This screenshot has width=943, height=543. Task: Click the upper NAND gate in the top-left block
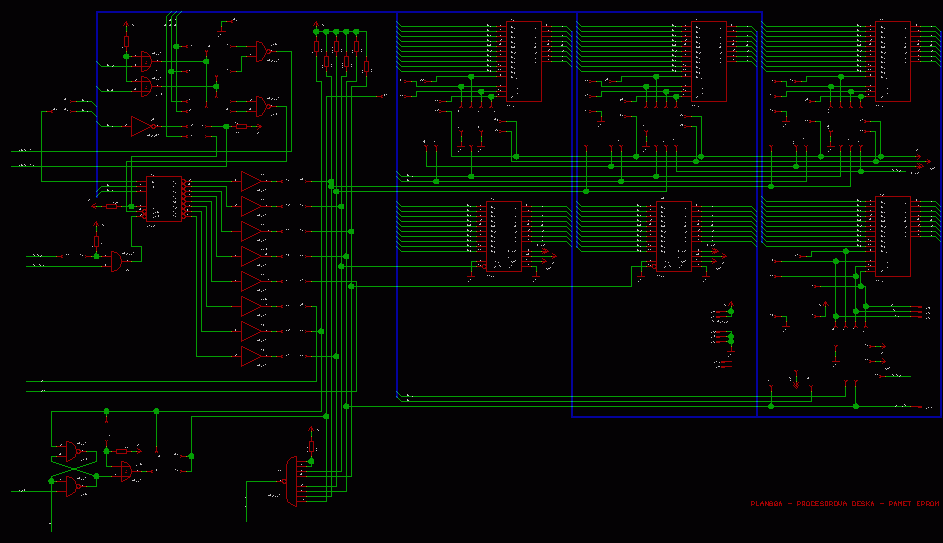point(263,50)
